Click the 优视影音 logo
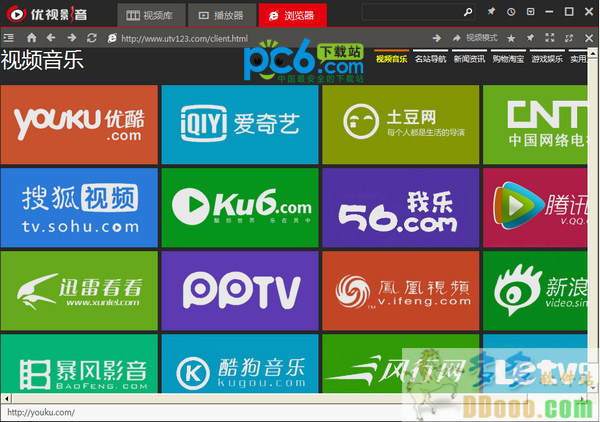Screen dimensions: 600x422 (x=47, y=15)
